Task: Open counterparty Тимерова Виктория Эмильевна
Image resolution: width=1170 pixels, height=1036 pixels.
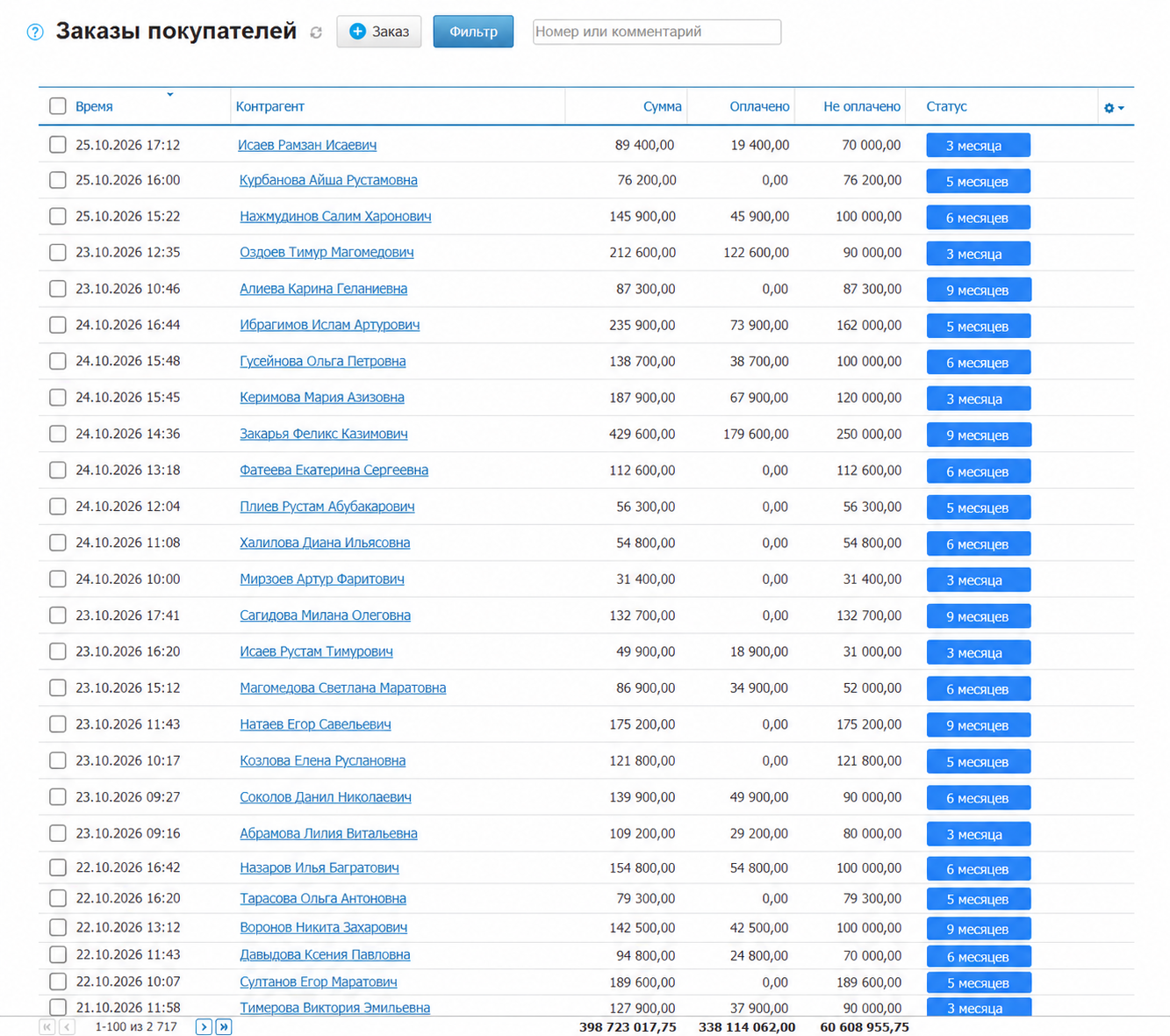Action: coord(334,1008)
